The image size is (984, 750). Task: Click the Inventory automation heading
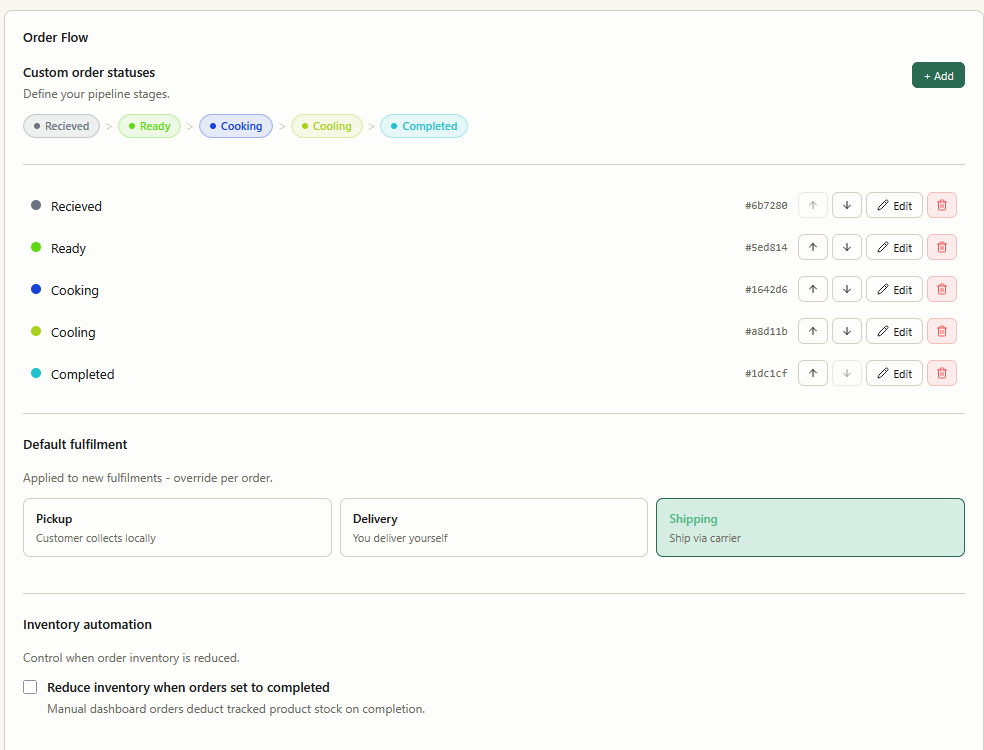coord(87,624)
